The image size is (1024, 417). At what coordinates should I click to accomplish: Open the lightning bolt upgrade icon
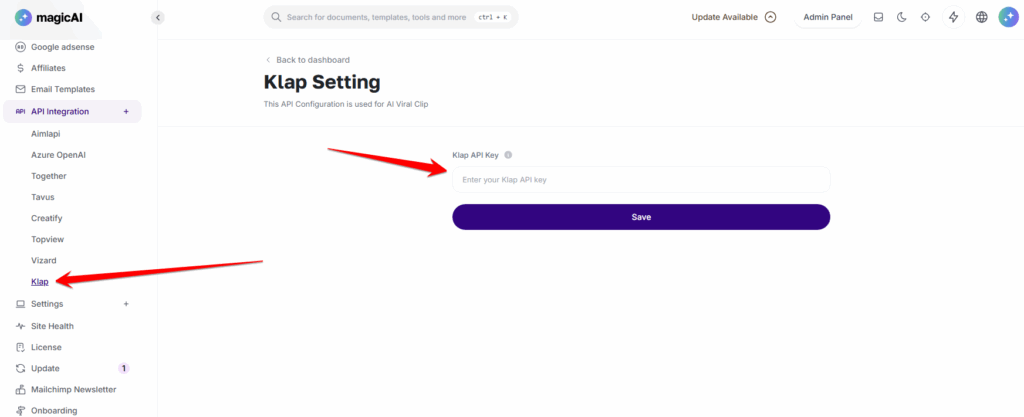[x=953, y=18]
